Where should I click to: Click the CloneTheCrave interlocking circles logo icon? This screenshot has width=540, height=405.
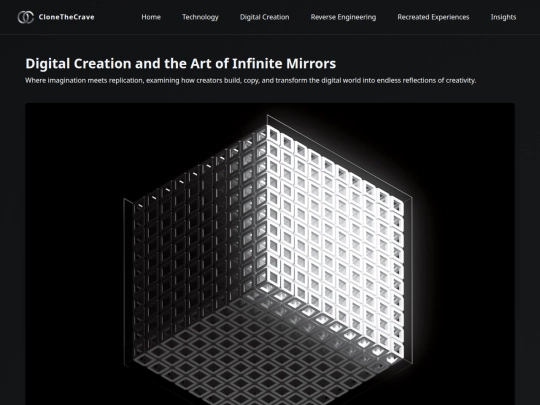[25, 17]
